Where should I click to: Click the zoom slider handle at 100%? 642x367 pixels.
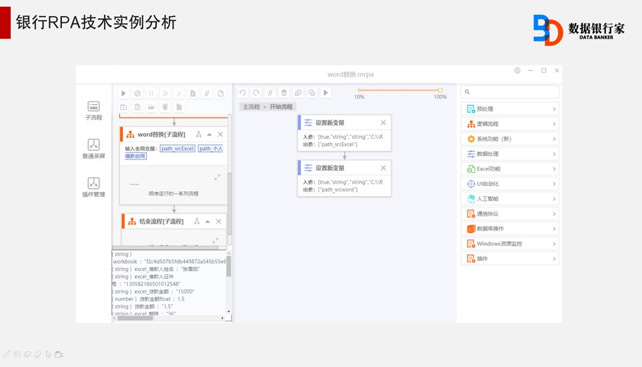point(440,90)
